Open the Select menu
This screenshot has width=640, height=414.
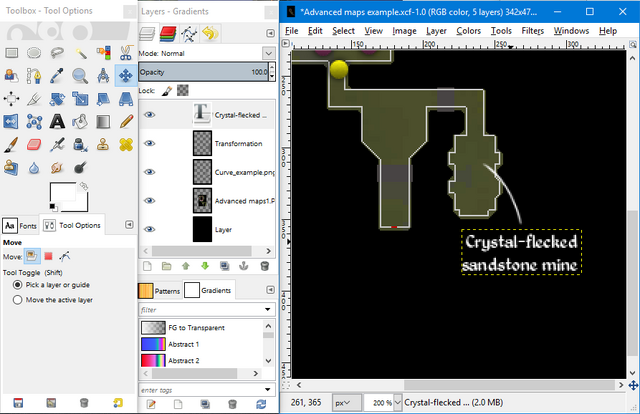pos(343,31)
